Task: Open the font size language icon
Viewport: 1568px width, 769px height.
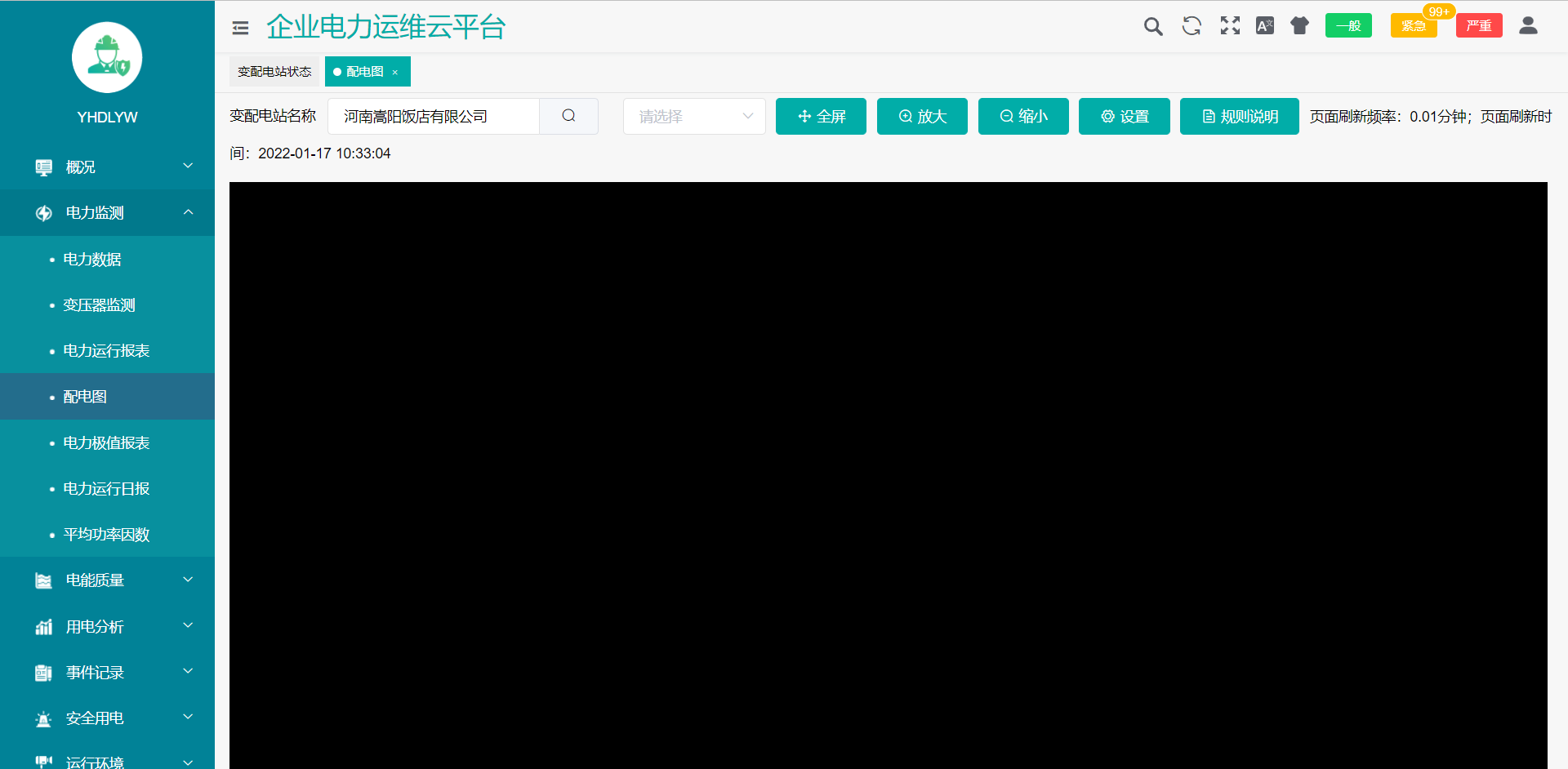Action: pyautogui.click(x=1264, y=26)
